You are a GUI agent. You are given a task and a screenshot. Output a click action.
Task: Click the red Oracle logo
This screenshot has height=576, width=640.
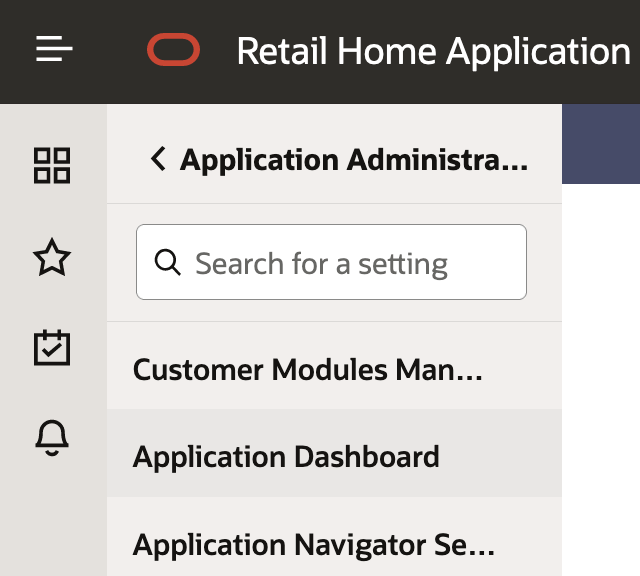[173, 49]
